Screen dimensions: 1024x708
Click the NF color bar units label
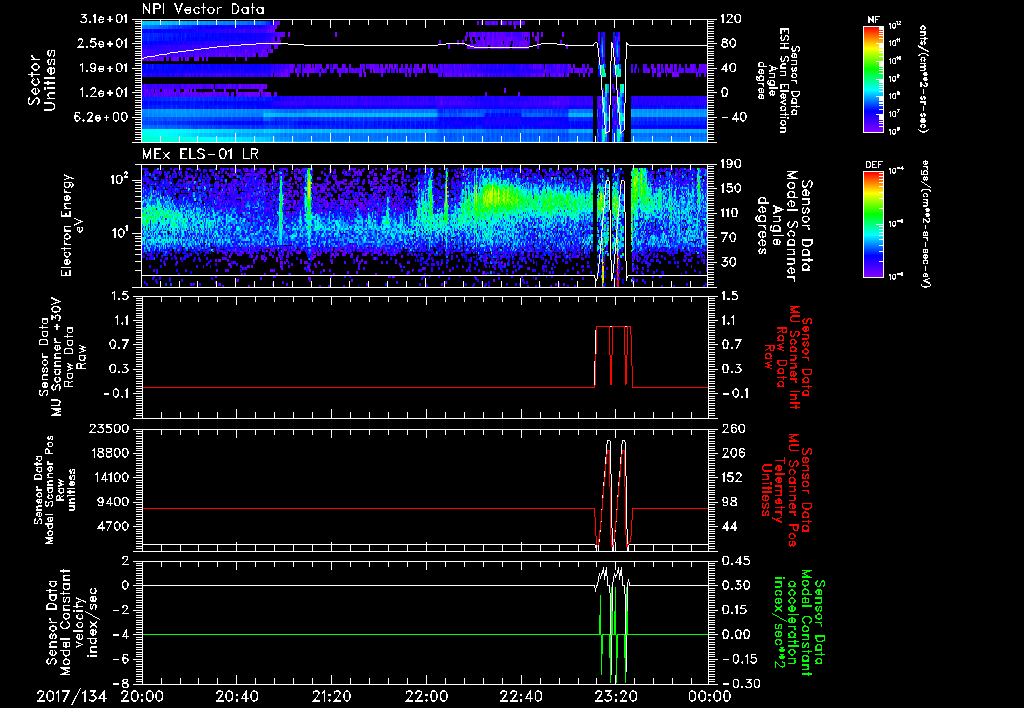click(922, 78)
